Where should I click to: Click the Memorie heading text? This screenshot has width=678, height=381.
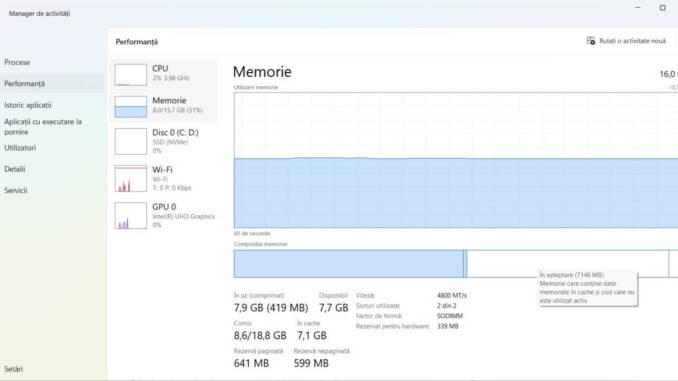(262, 72)
